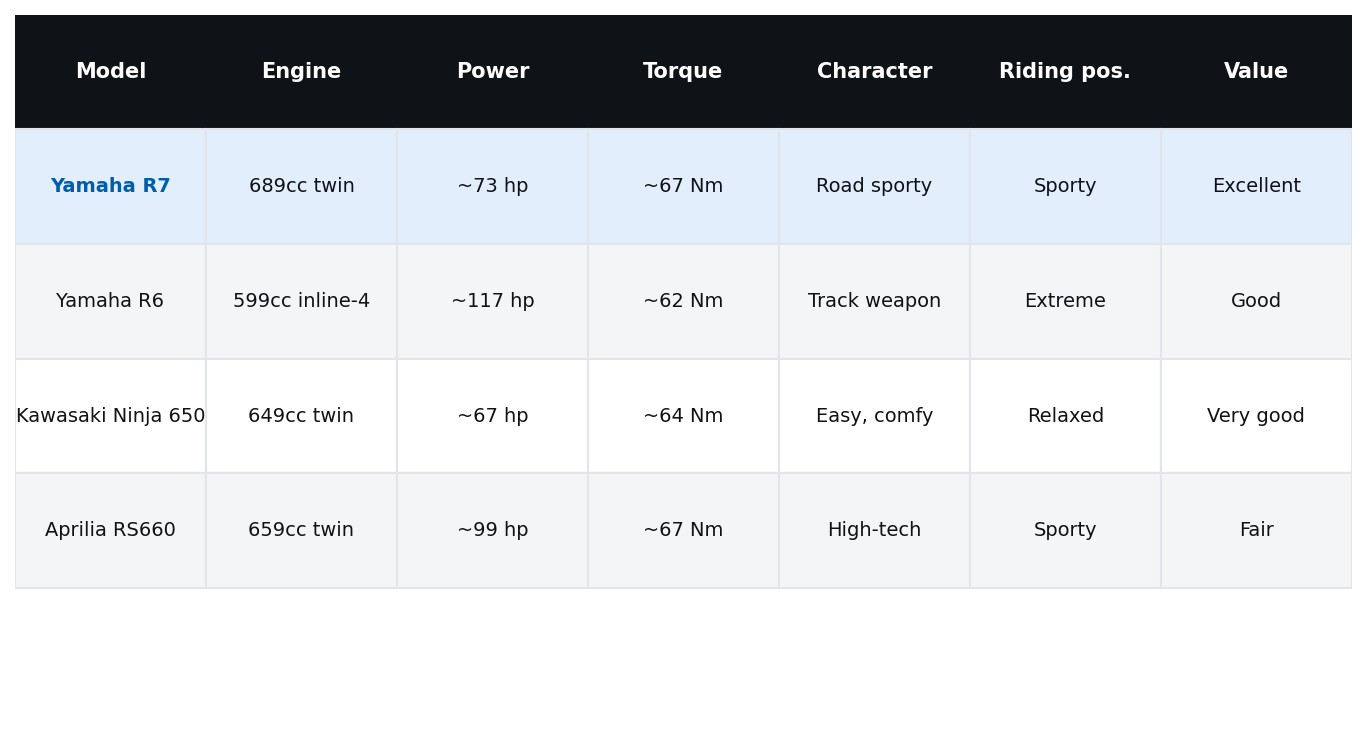This screenshot has height=746, width=1366.
Task: Click the Value column header
Action: coord(1256,72)
